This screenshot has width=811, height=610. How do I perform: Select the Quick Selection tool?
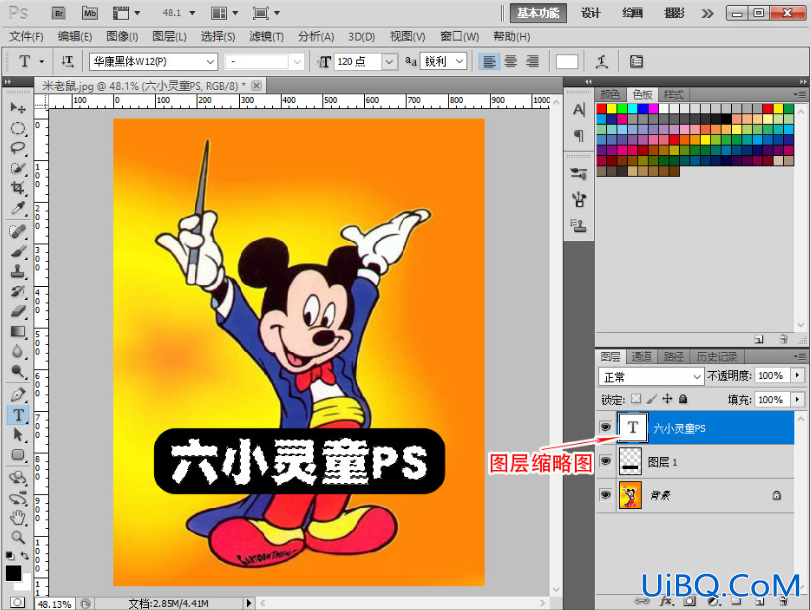pos(18,168)
